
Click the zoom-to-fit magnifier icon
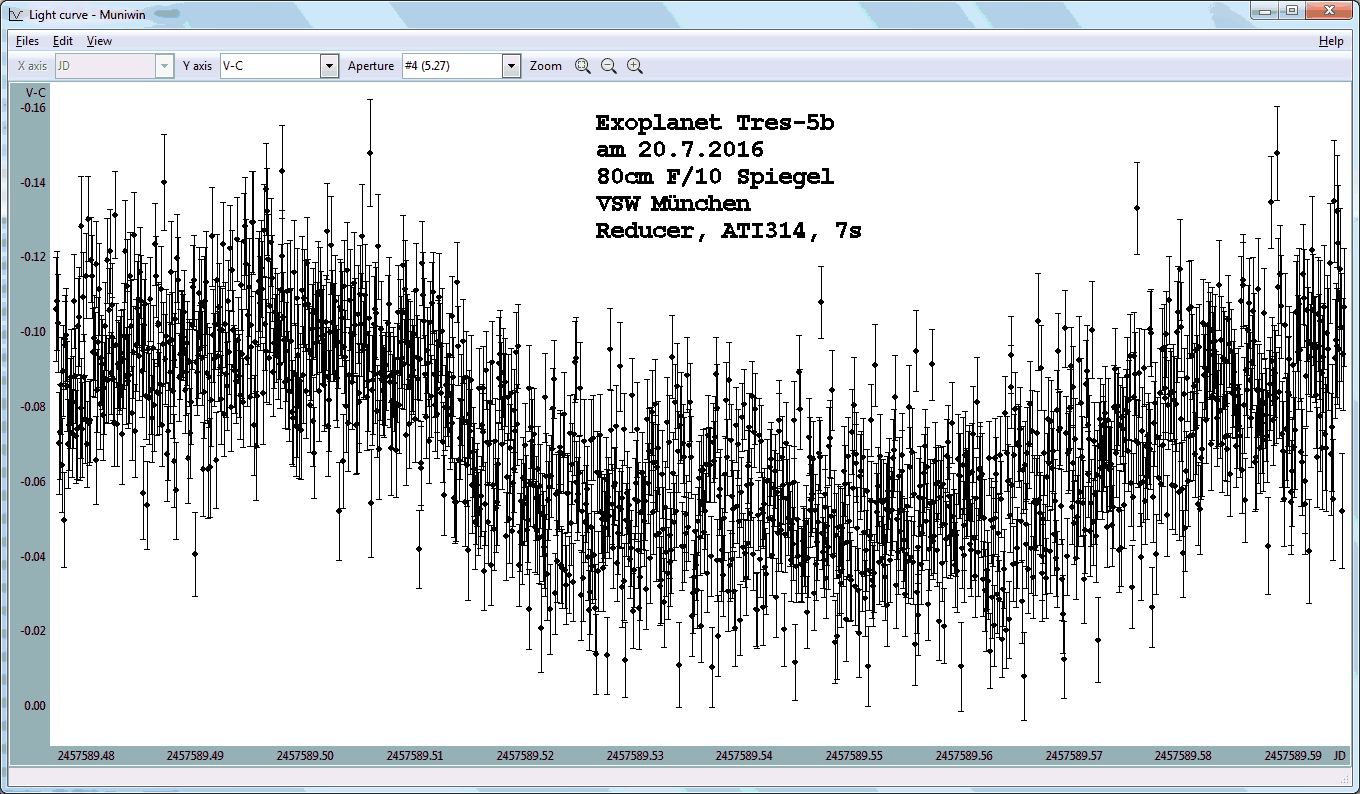pos(583,66)
